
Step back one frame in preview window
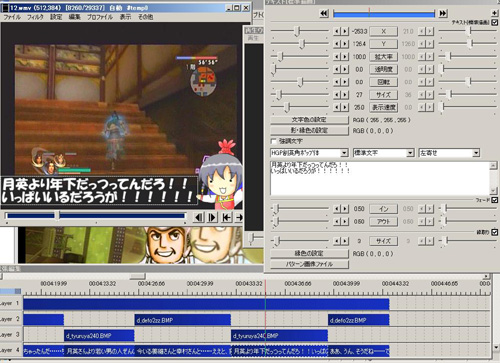point(199,218)
